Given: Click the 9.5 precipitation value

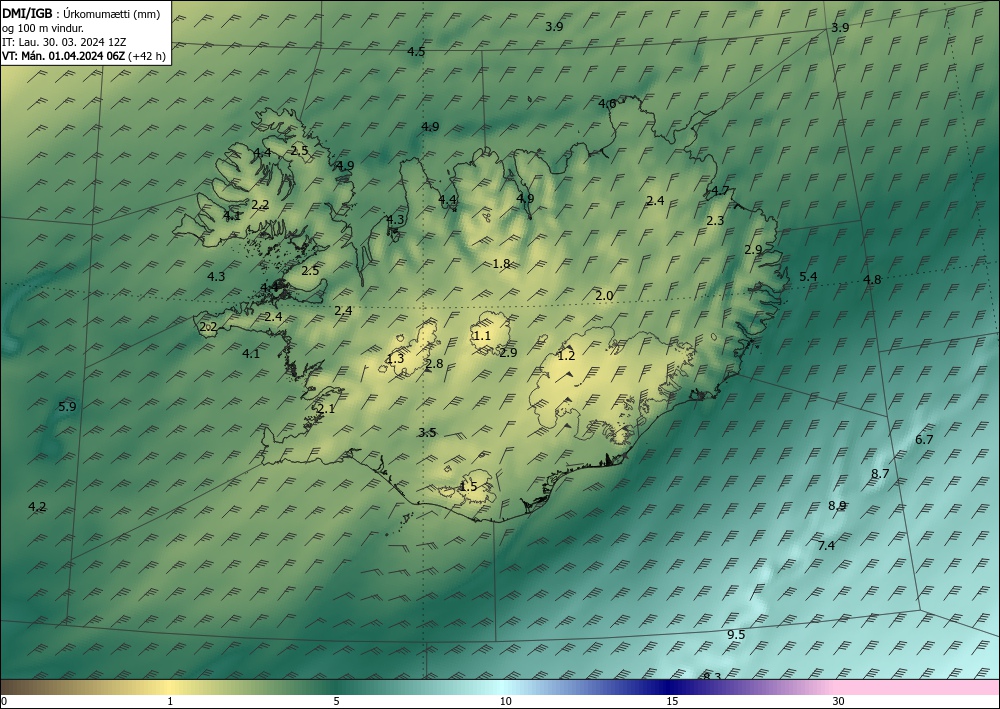Looking at the screenshot, I should (736, 634).
